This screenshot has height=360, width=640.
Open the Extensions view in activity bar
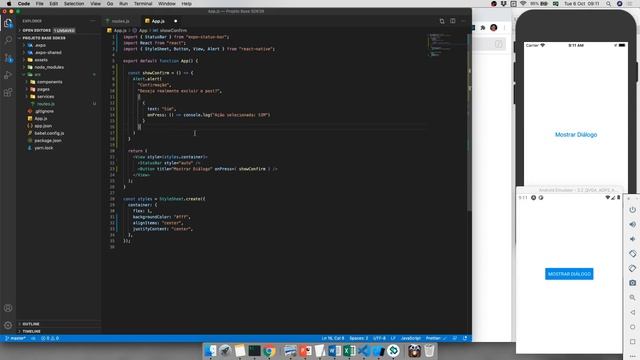[8, 93]
